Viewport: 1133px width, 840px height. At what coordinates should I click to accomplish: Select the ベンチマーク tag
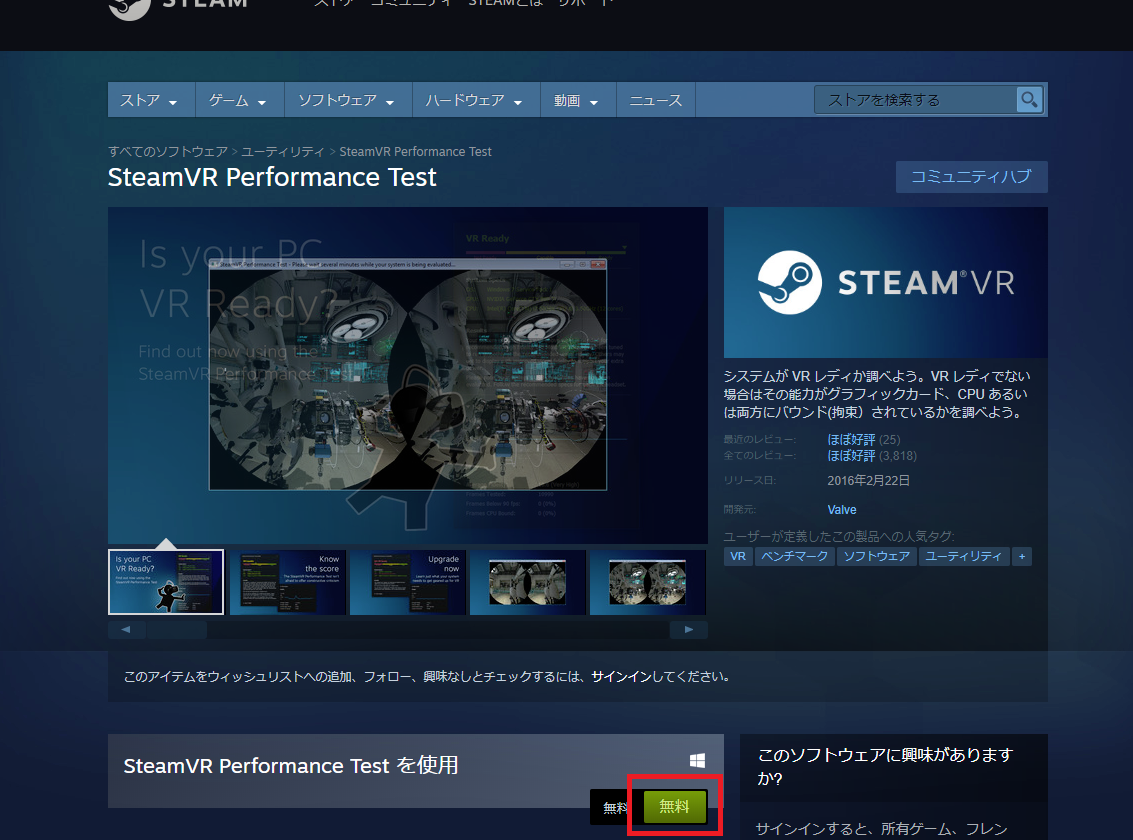(x=795, y=556)
